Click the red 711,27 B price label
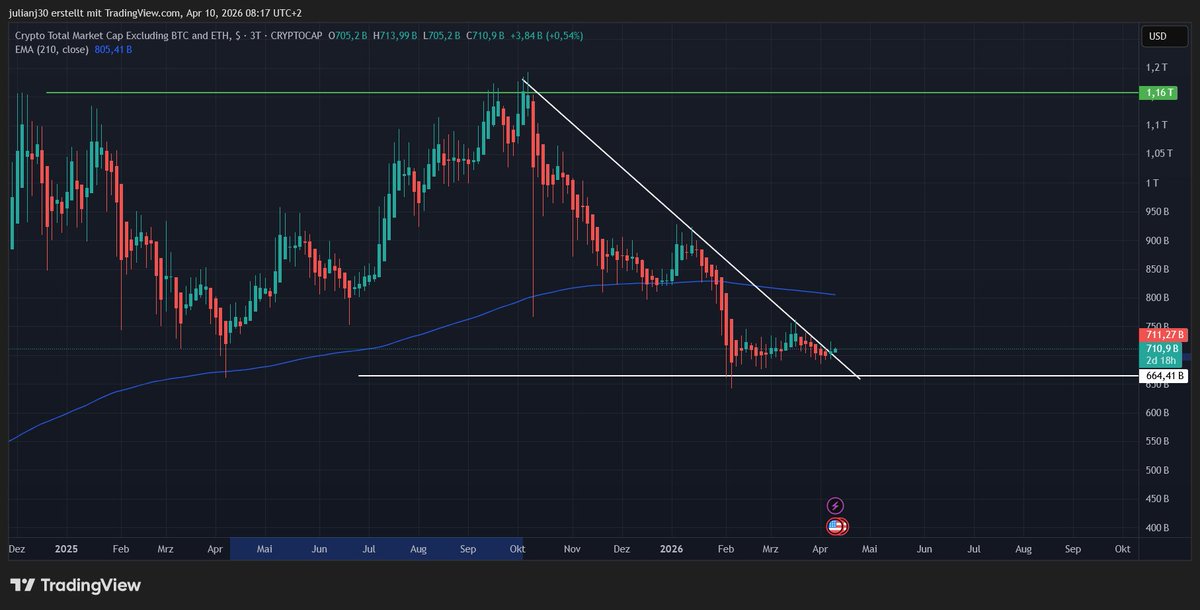This screenshot has width=1200, height=610. coord(1163,334)
